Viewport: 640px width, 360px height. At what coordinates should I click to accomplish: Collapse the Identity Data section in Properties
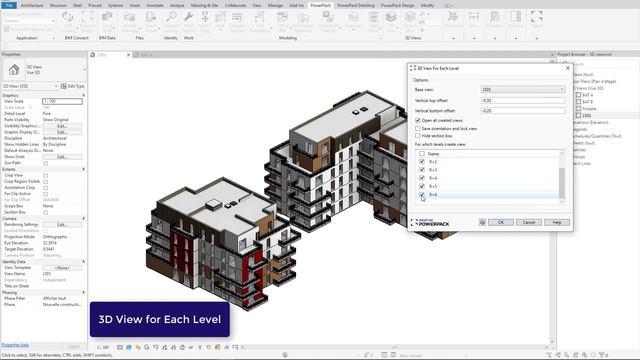tap(84, 262)
